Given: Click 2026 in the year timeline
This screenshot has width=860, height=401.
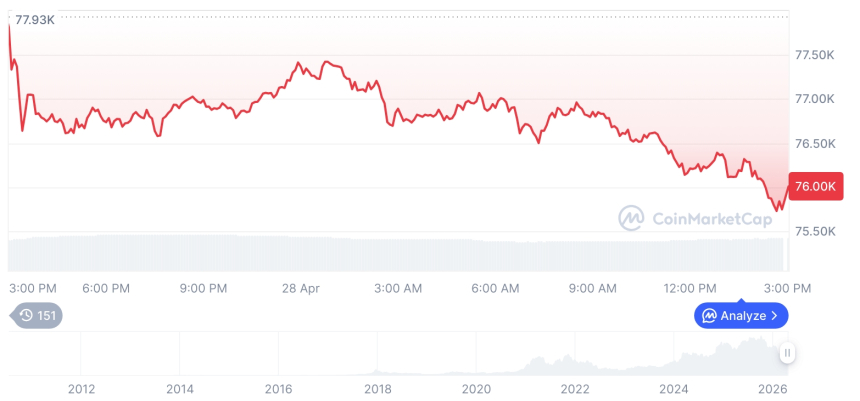Looking at the screenshot, I should (773, 388).
